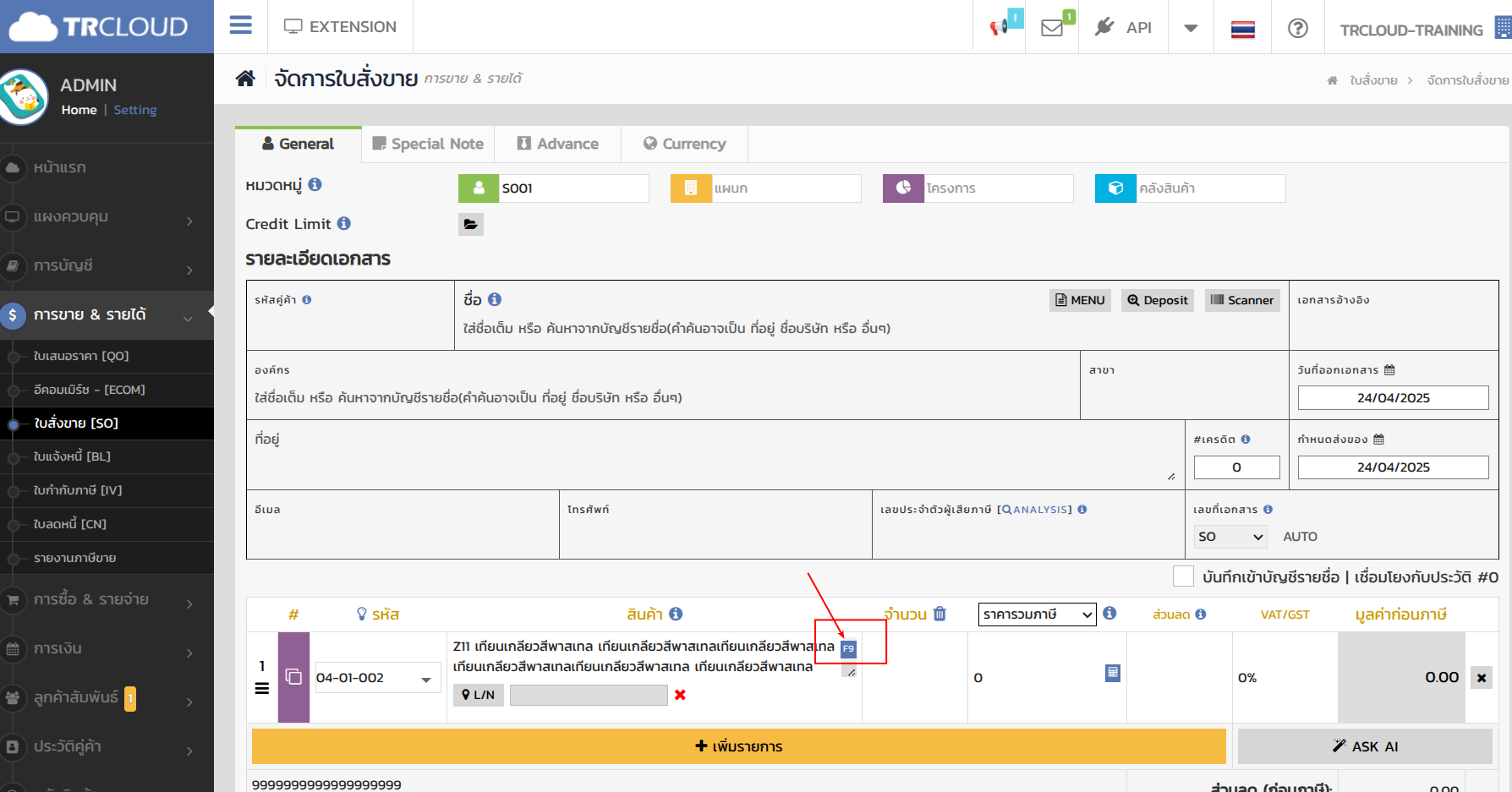Open the price-including-tax dropdown

click(x=1037, y=614)
